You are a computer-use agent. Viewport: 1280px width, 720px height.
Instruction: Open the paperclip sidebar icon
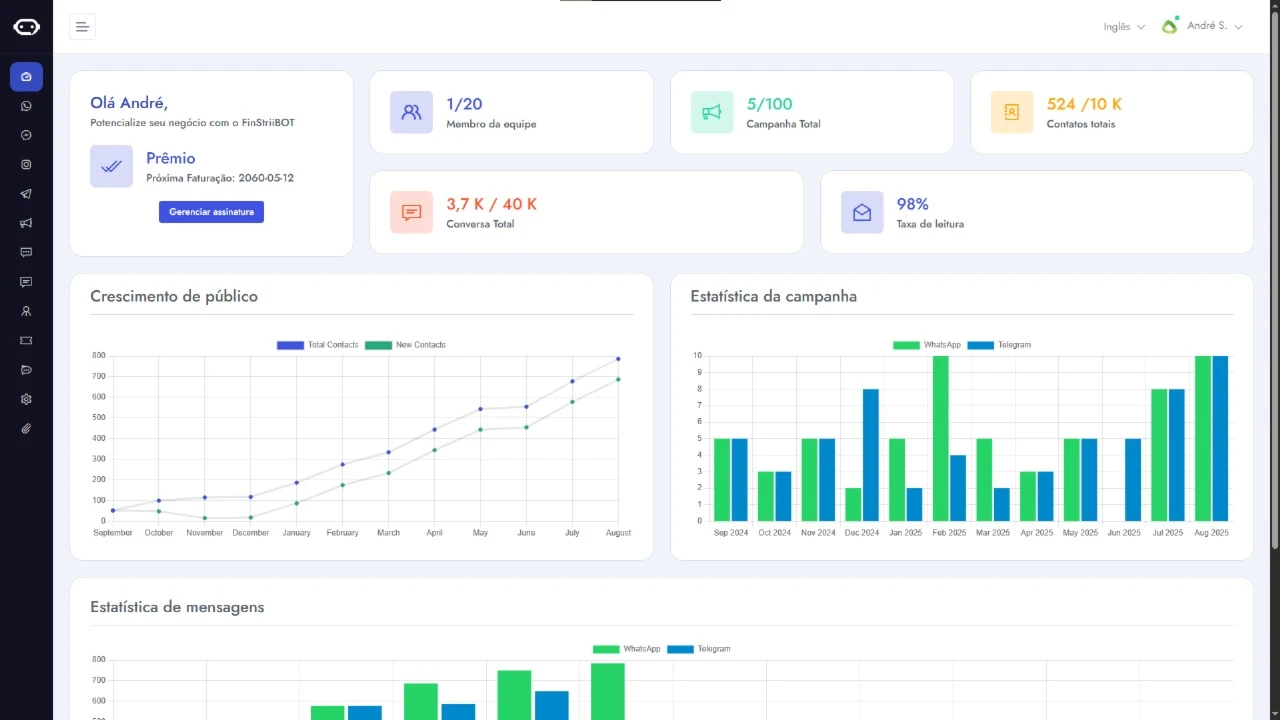26,428
